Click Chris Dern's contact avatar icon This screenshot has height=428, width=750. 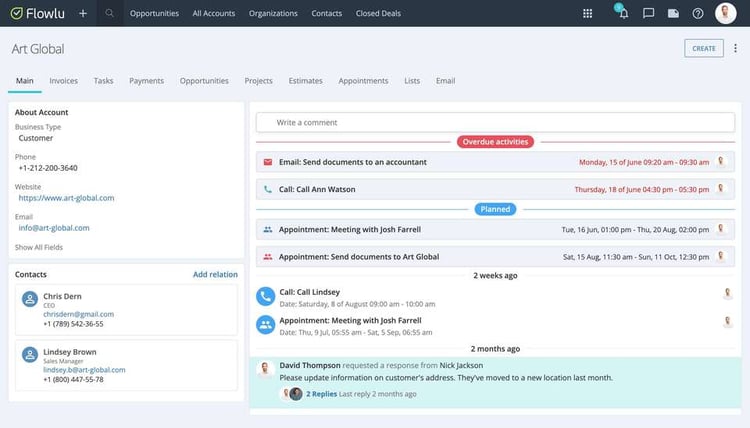[x=30, y=299]
